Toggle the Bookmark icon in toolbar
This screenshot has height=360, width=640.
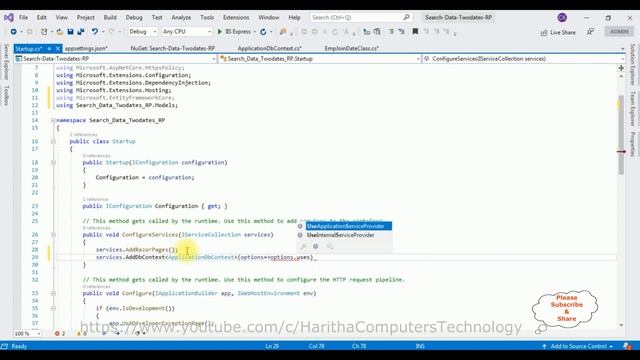click(415, 31)
